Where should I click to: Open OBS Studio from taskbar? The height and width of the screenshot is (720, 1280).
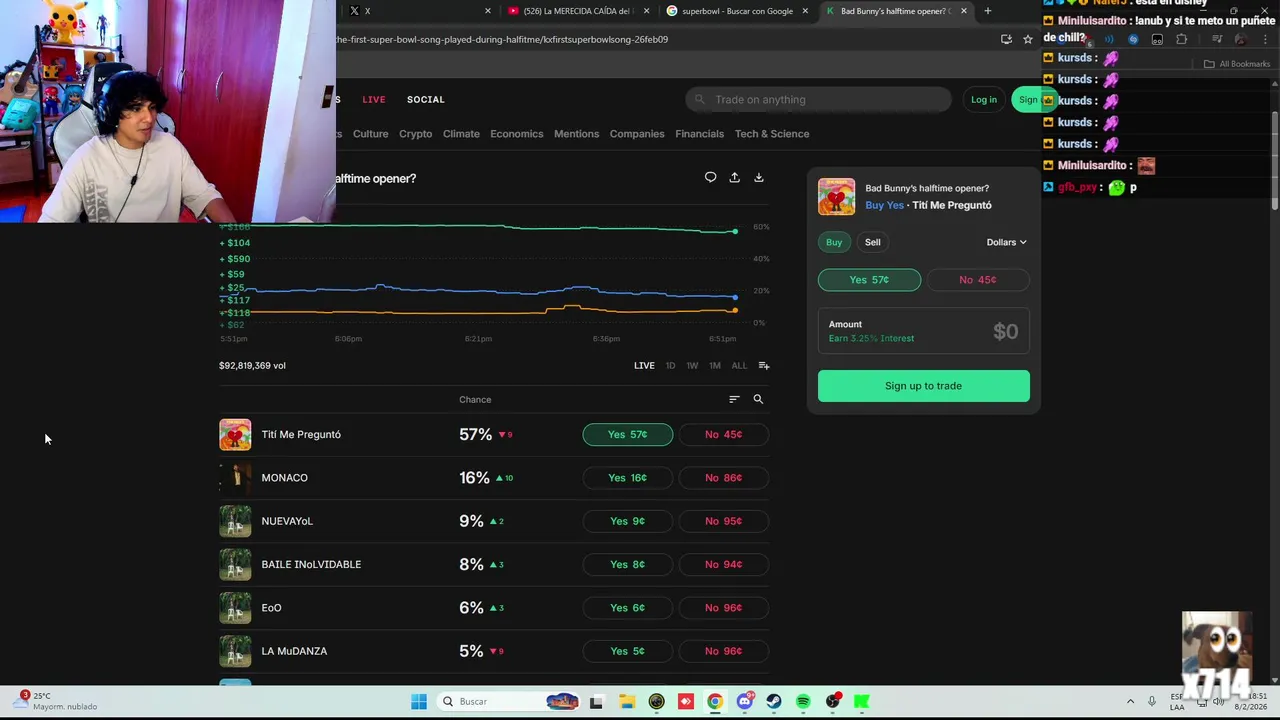[833, 702]
